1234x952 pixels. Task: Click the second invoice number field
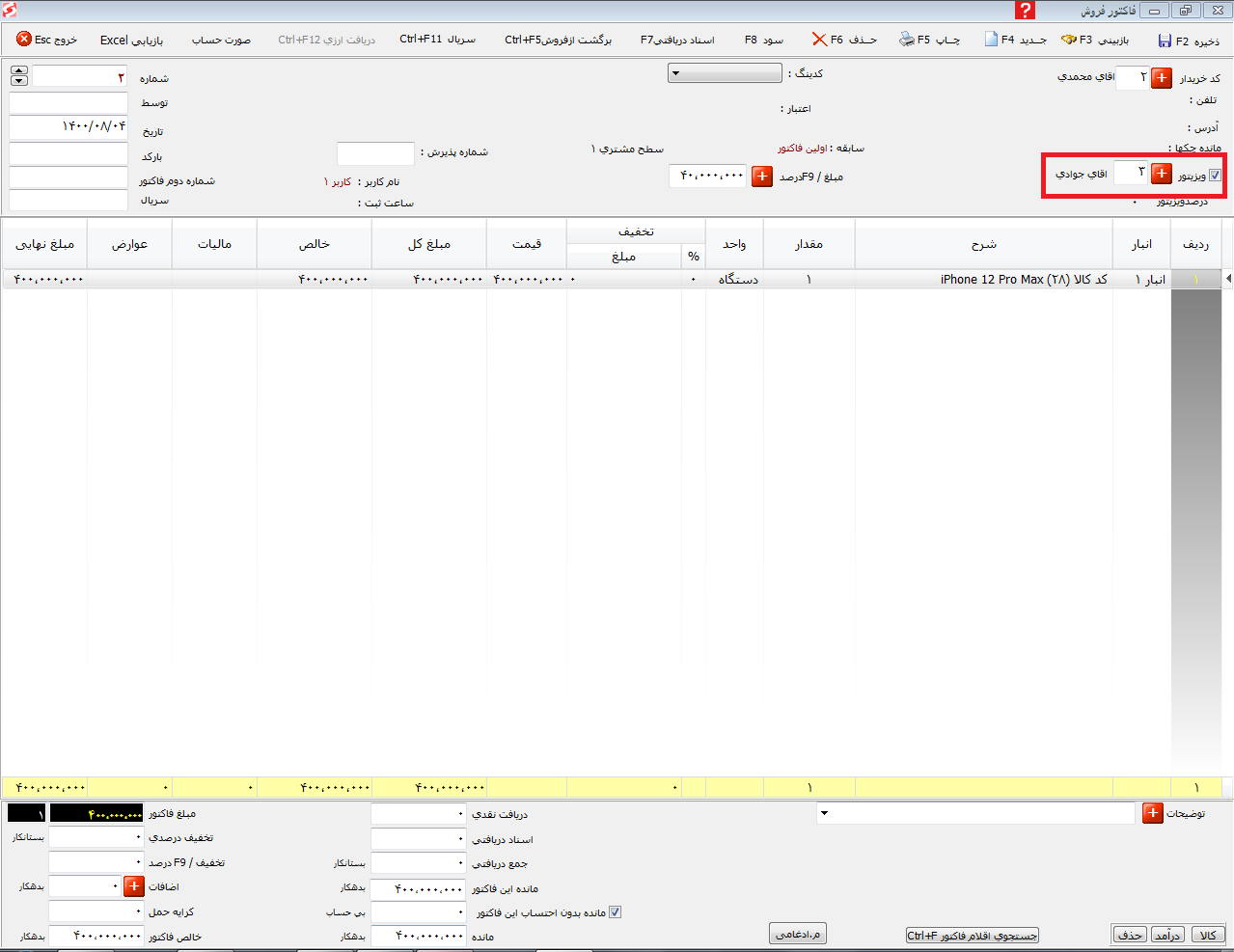[69, 177]
